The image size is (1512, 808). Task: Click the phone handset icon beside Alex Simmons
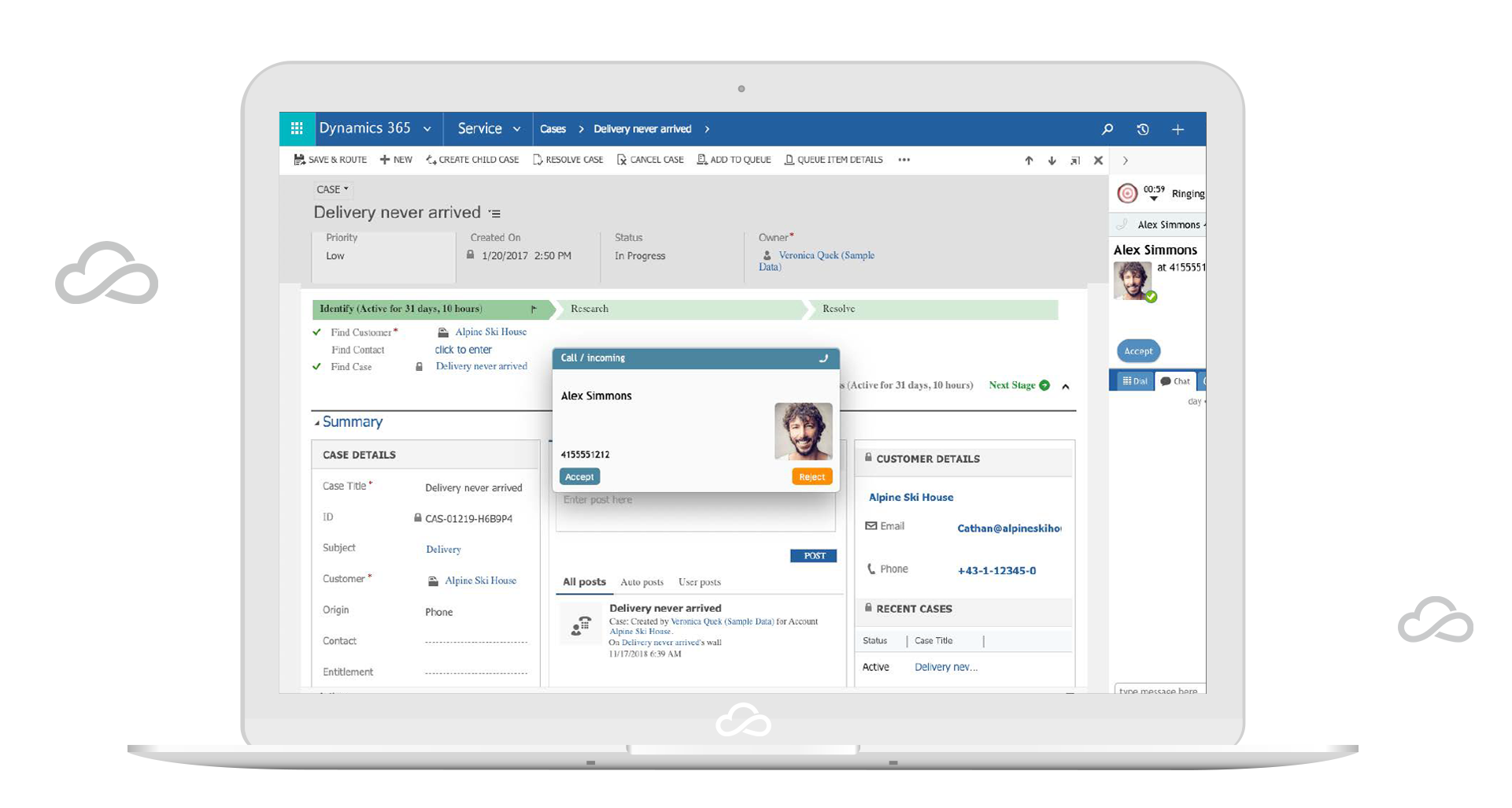[x=1121, y=224]
